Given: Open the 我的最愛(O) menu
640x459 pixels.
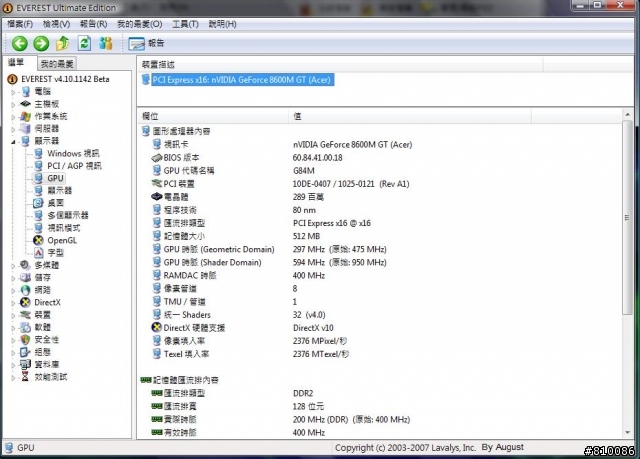Looking at the screenshot, I should [140, 24].
